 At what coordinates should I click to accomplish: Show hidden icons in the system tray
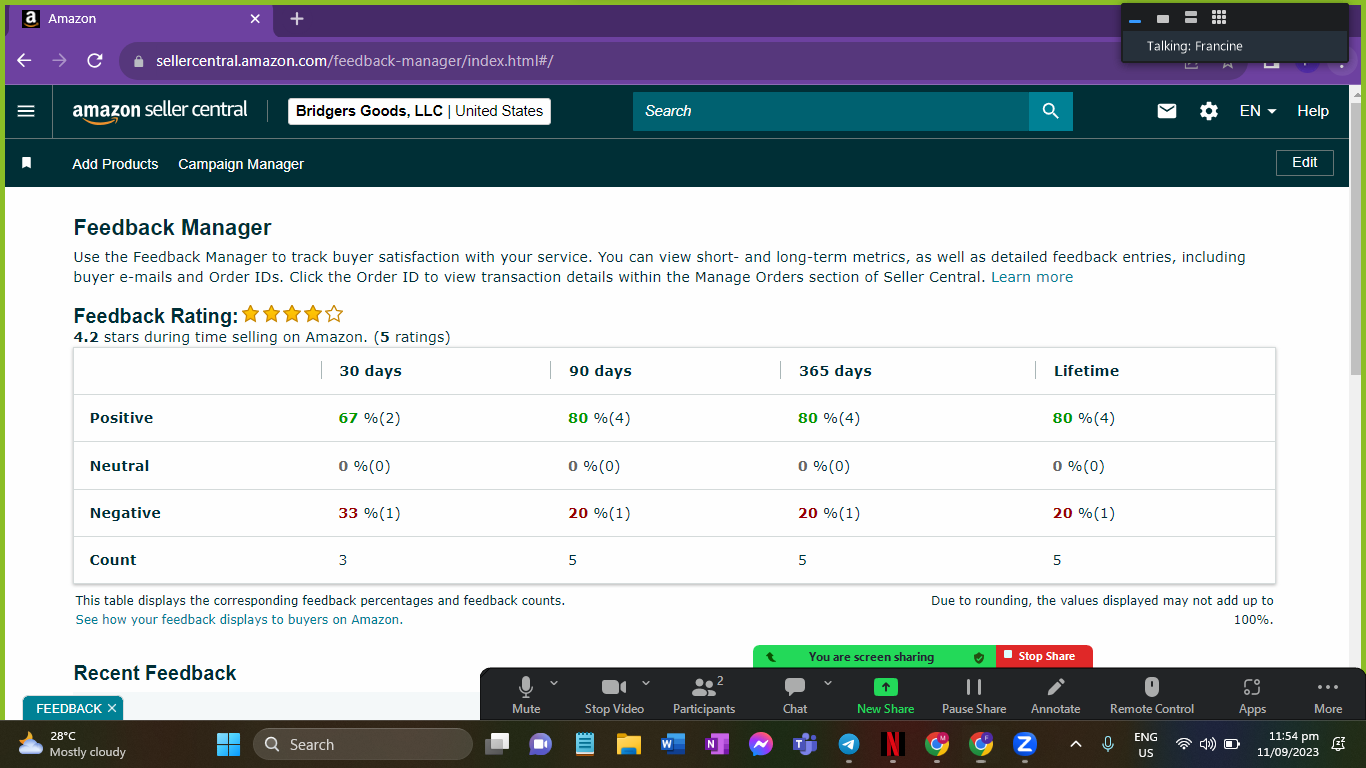pos(1076,744)
